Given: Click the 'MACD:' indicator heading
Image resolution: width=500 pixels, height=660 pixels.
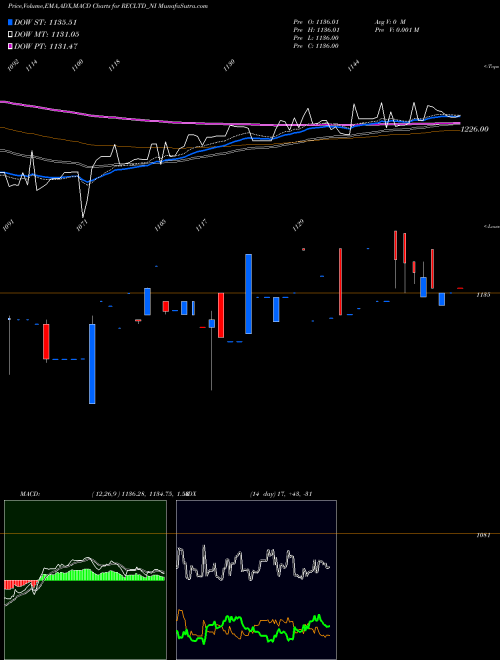Looking at the screenshot, I should click(x=30, y=494).
